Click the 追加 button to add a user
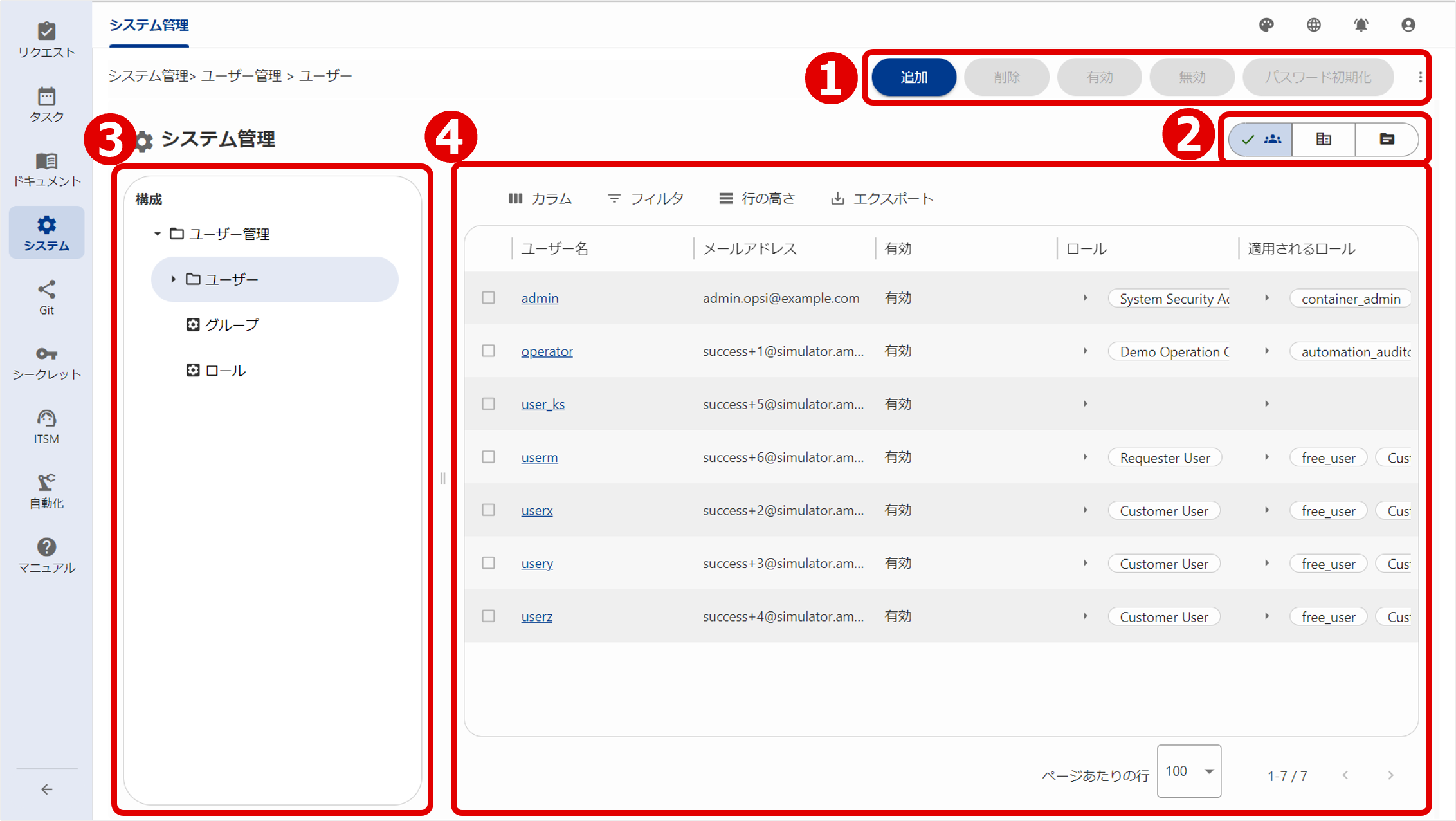This screenshot has width=1456, height=821. 913,77
